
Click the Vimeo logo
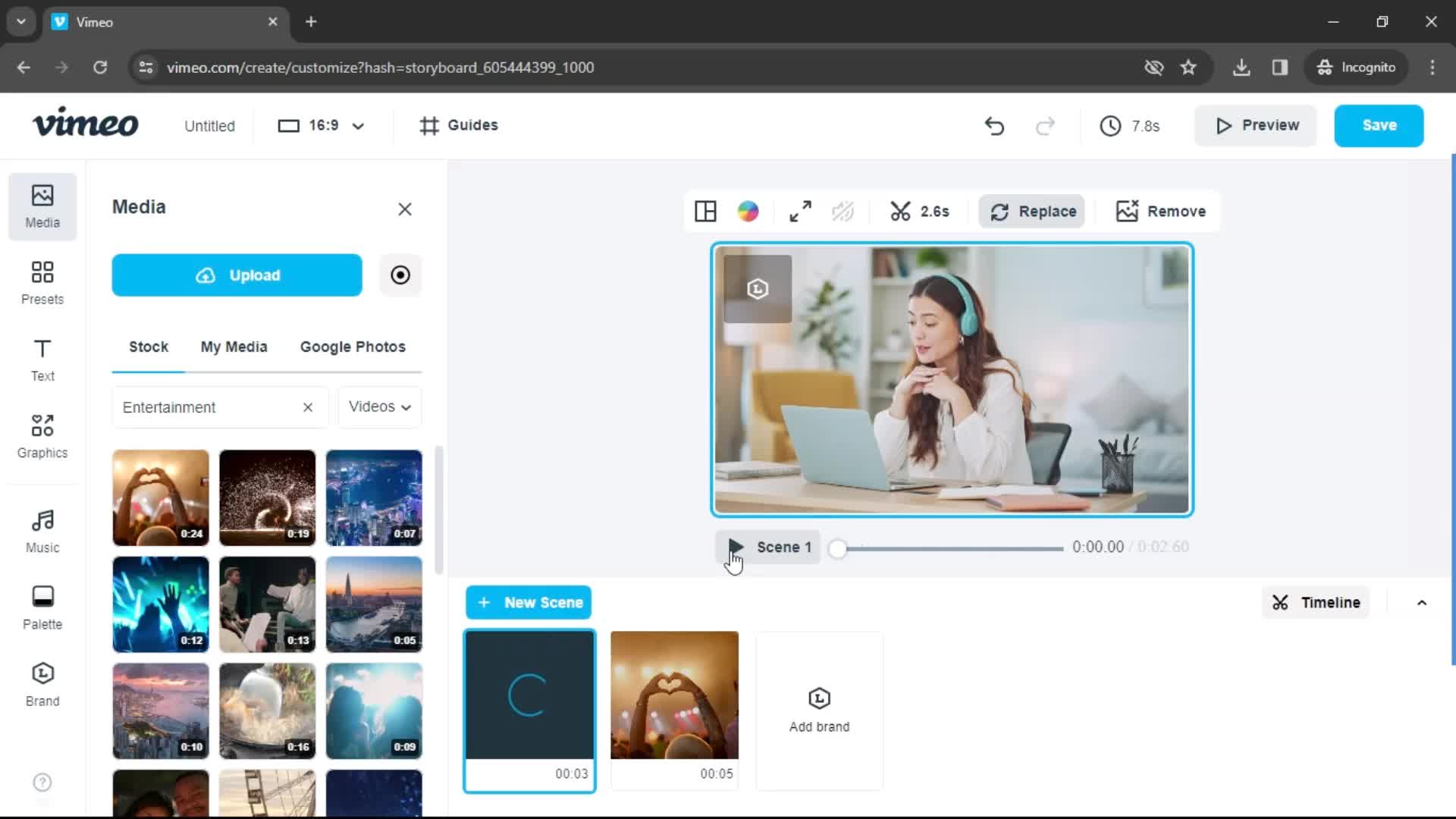pyautogui.click(x=85, y=123)
